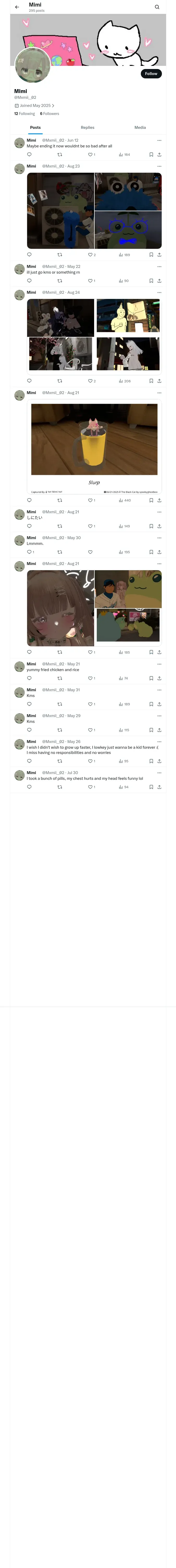Reply to the 'Lmmmm.' post

[x=30, y=552]
